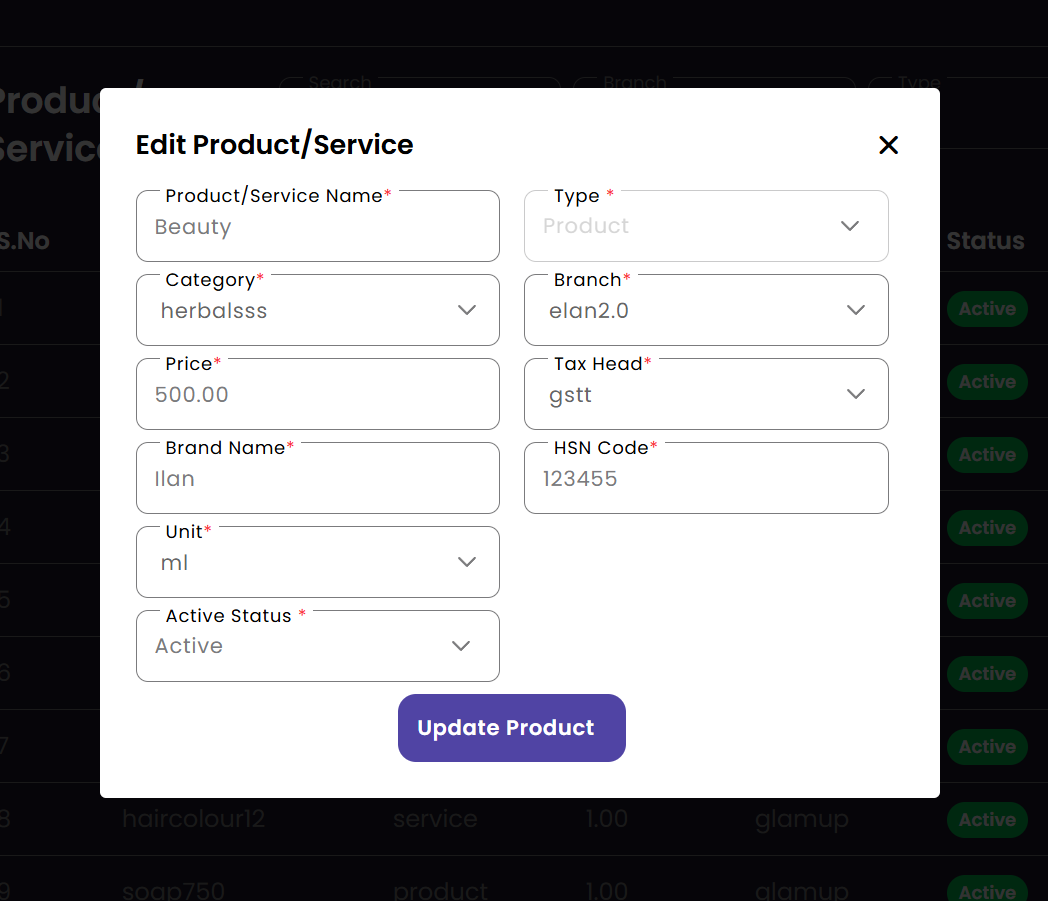
Task: Click the S.No column header
Action: [24, 241]
